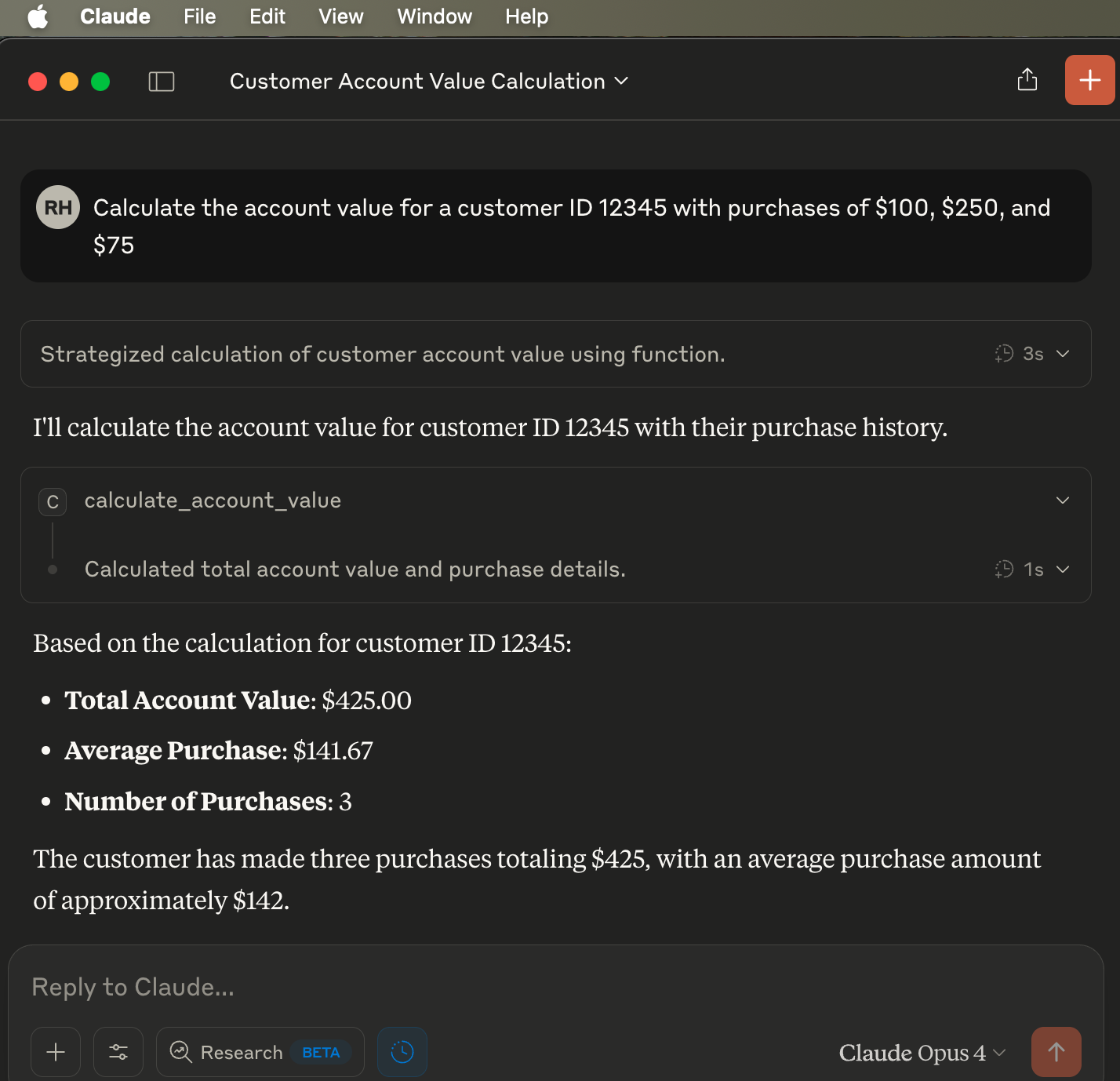Open the View menu
This screenshot has height=1081, width=1120.
(x=341, y=16)
